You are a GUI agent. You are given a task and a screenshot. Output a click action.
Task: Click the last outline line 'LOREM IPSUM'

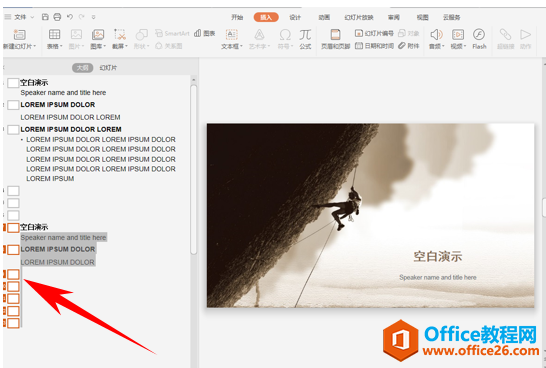[x=50, y=179]
